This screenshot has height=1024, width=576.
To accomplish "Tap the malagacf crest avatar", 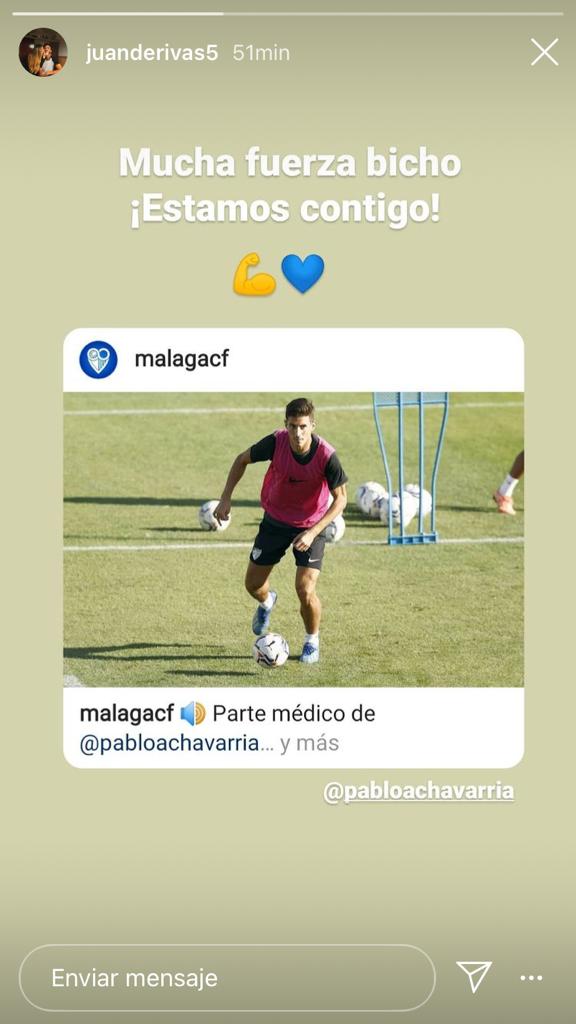I will pos(99,360).
